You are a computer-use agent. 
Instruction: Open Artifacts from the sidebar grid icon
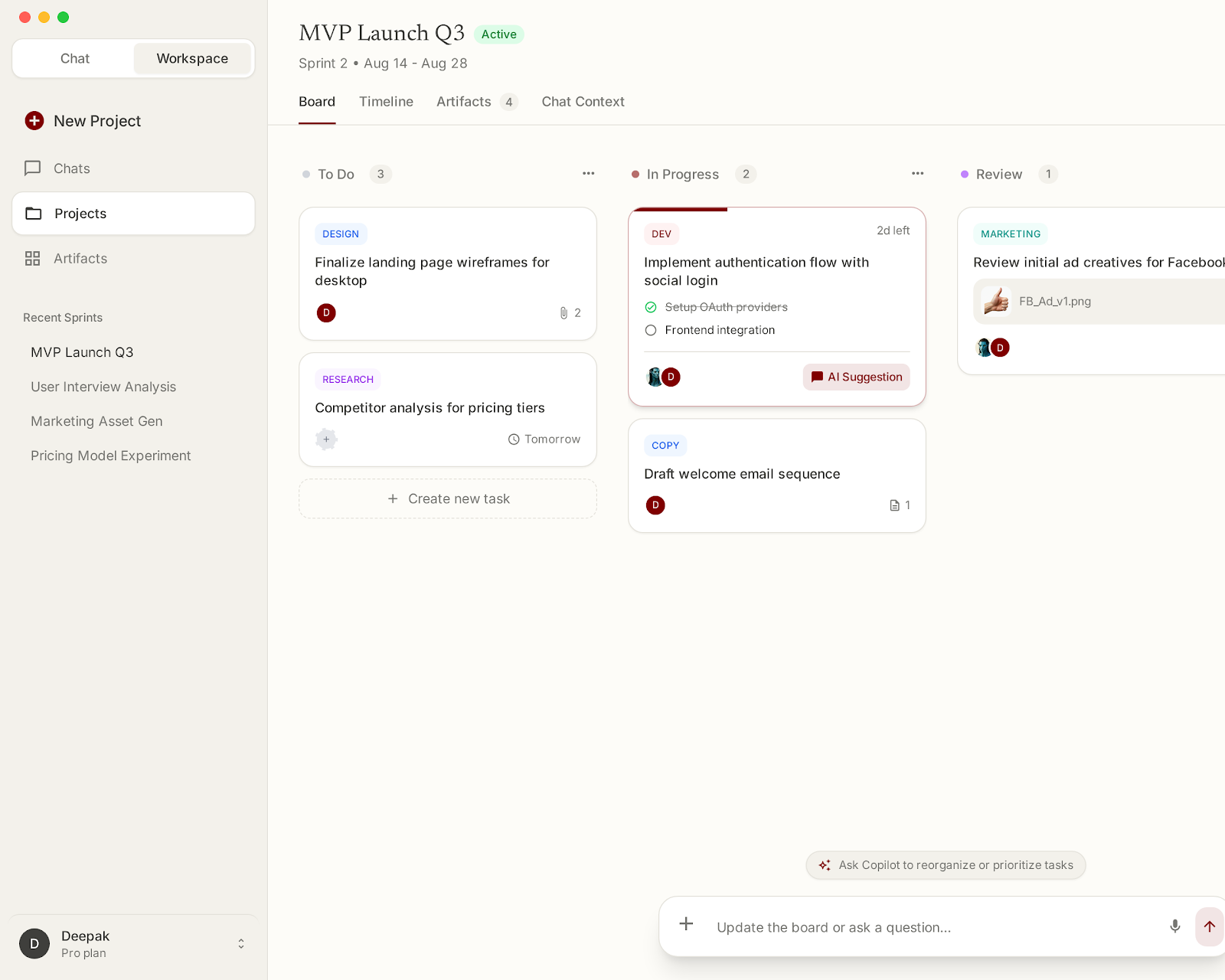32,259
